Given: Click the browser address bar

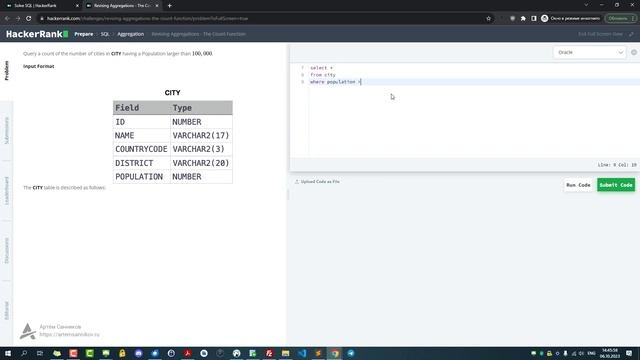Looking at the screenshot, I should click(x=261, y=18).
